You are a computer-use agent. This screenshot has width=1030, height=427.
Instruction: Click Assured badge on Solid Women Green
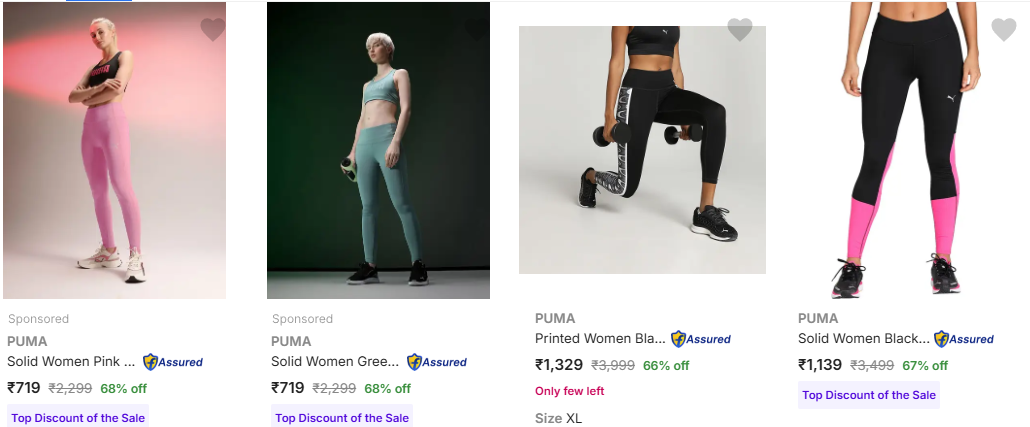(x=437, y=362)
